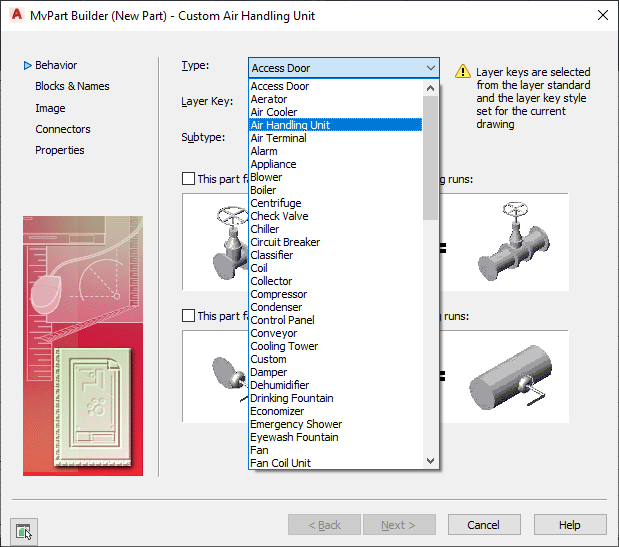Open the Properties step
The image size is (619, 547).
(60, 150)
